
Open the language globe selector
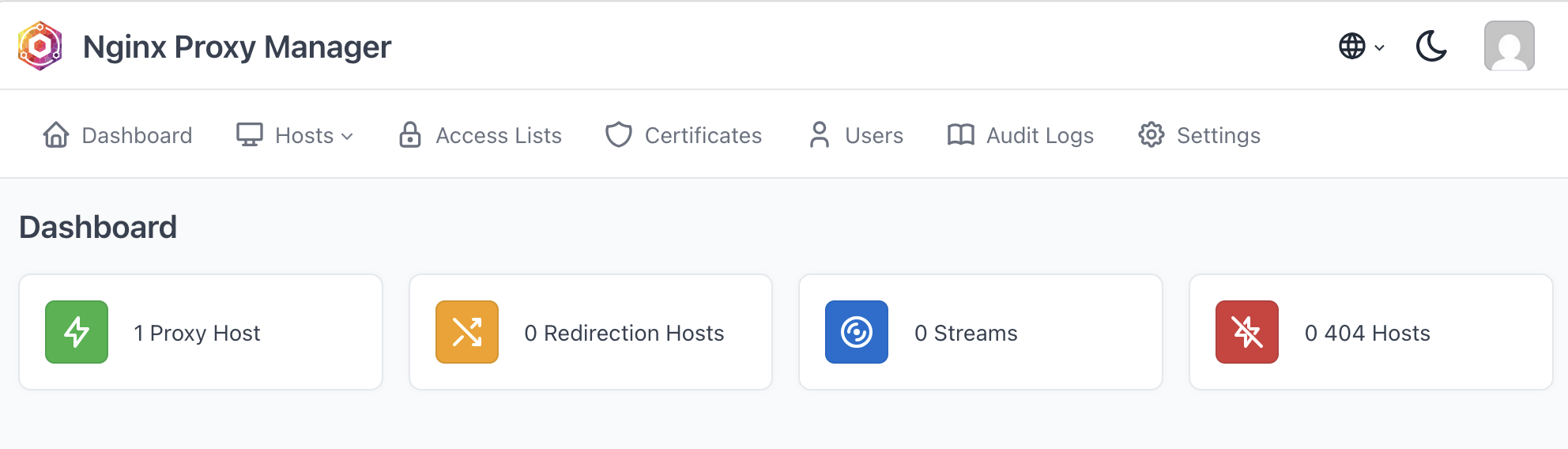click(x=1361, y=46)
